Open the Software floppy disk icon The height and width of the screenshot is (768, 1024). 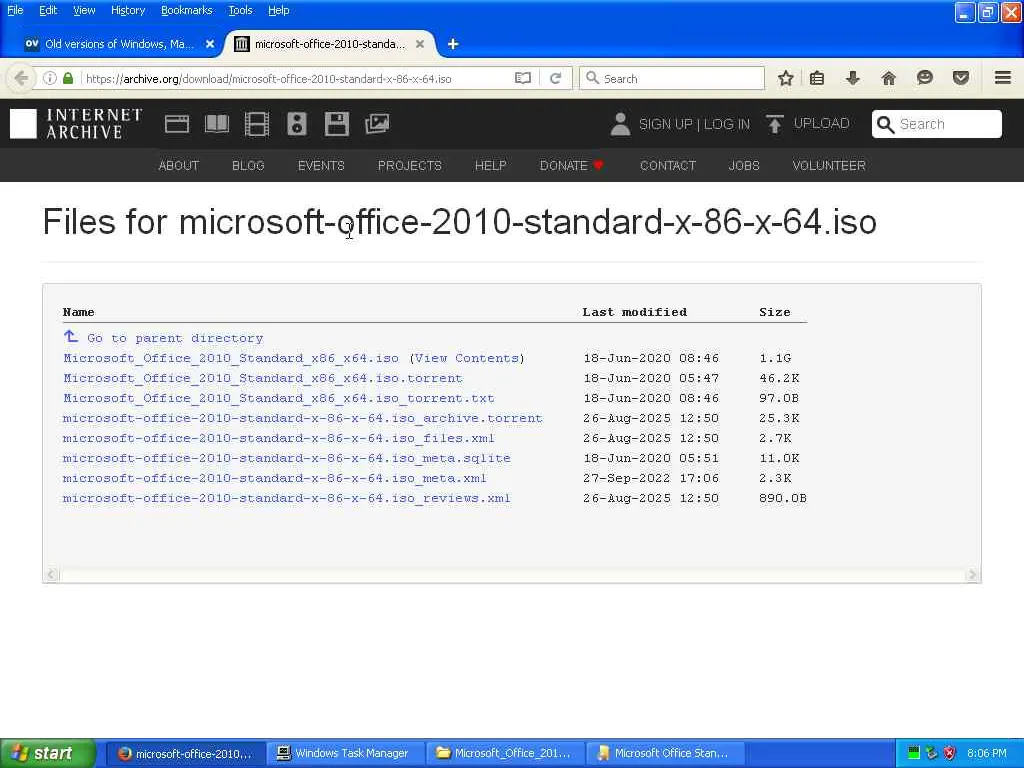point(337,124)
